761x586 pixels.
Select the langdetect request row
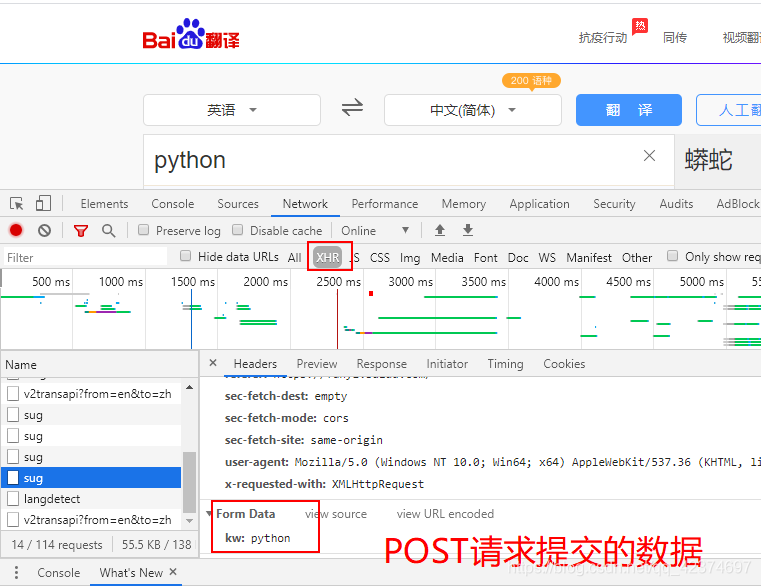91,499
